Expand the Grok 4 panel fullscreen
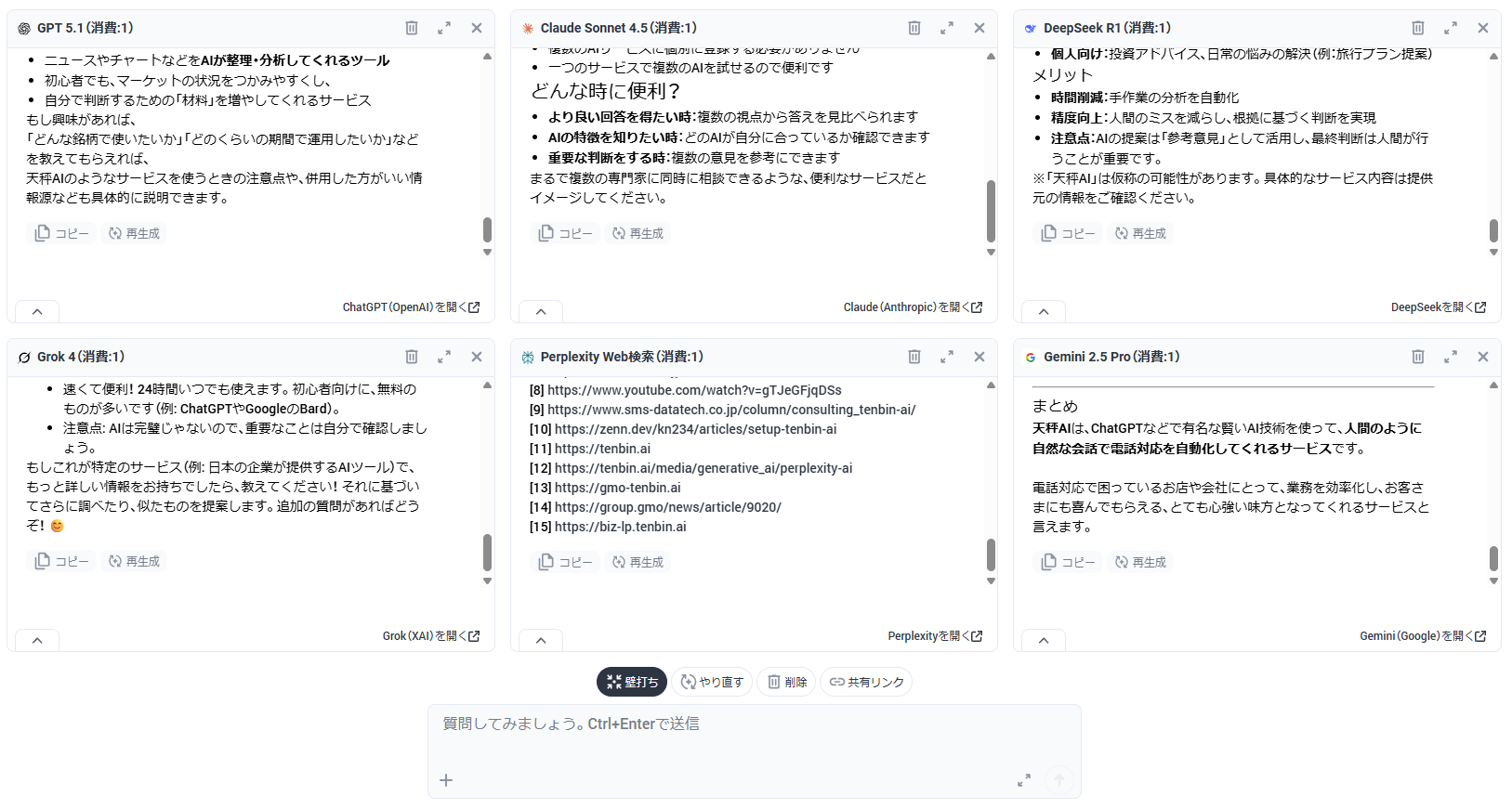 click(444, 357)
